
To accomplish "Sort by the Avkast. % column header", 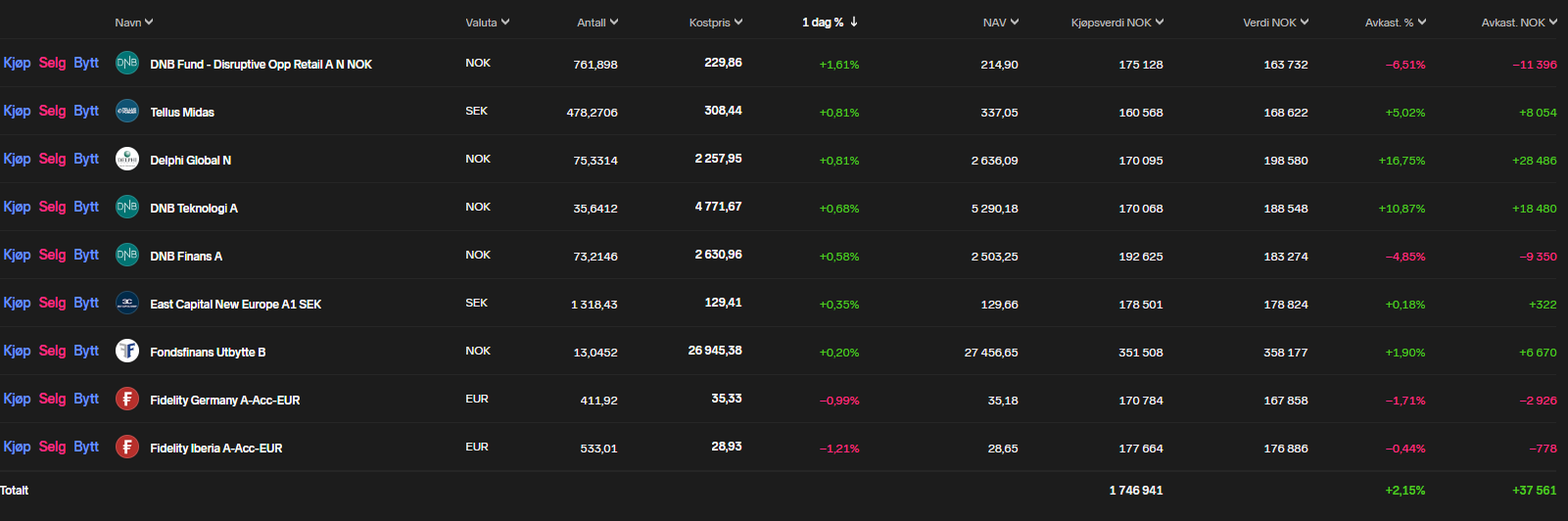I will [x=1396, y=23].
